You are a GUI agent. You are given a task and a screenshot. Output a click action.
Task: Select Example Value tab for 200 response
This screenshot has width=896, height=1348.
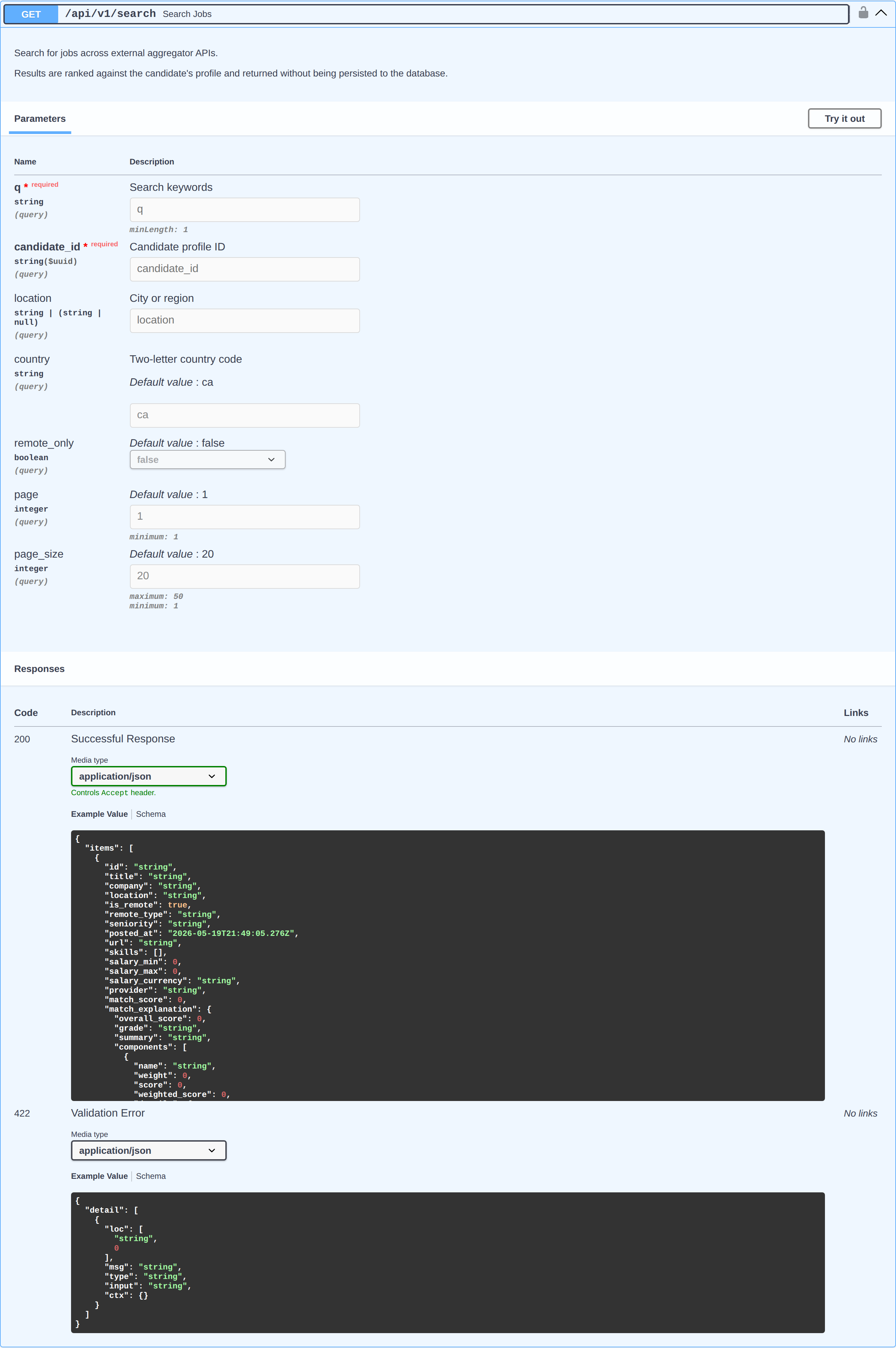[x=99, y=814]
